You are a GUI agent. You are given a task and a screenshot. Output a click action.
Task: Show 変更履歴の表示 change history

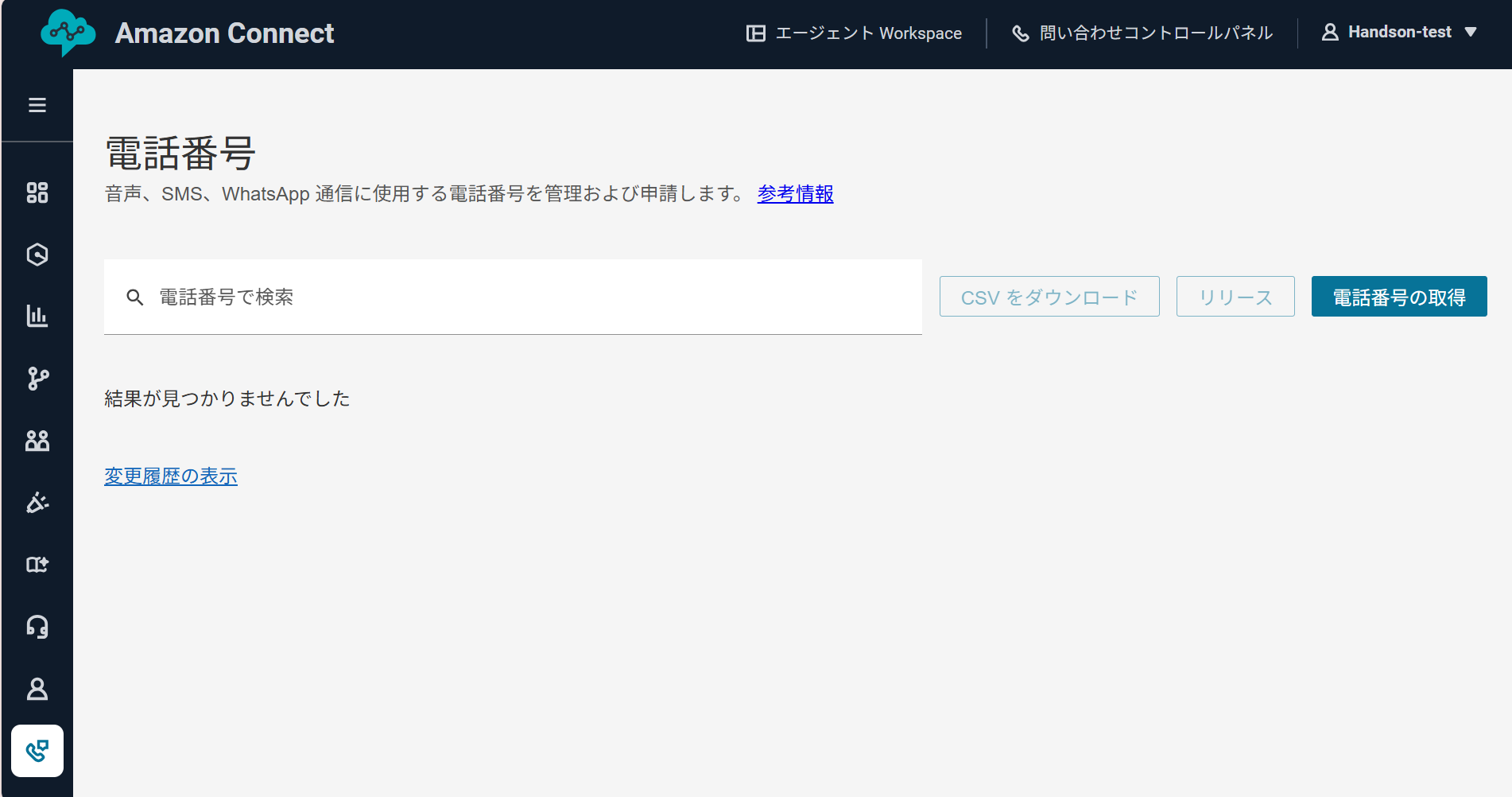(x=170, y=476)
